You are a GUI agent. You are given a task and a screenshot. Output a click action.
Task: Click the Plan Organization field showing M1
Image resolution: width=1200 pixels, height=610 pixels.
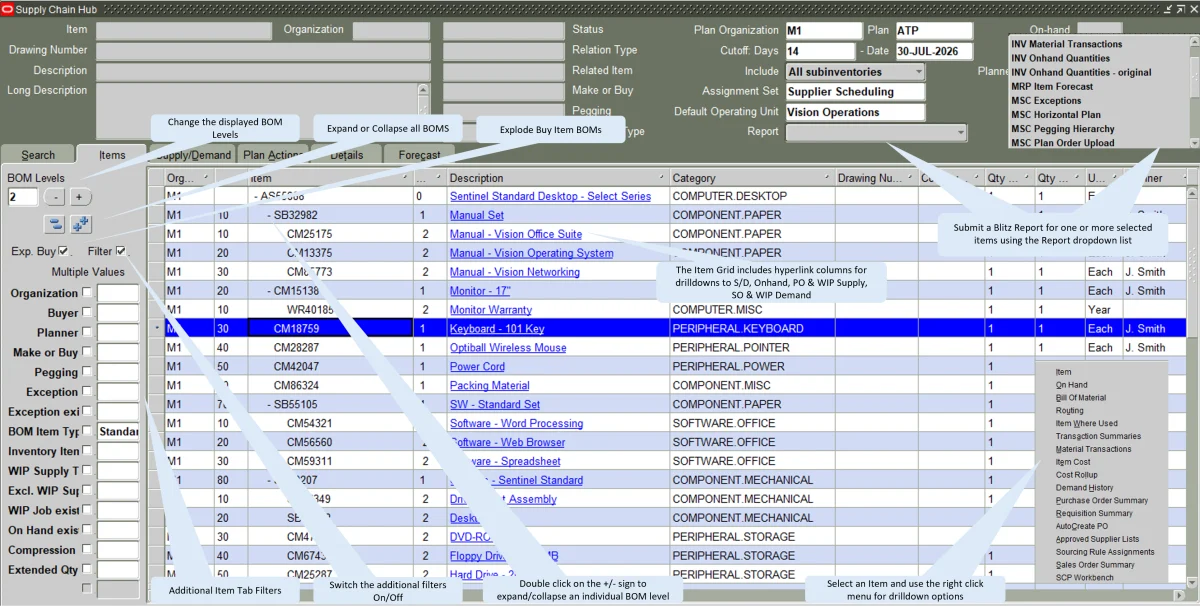click(x=823, y=31)
